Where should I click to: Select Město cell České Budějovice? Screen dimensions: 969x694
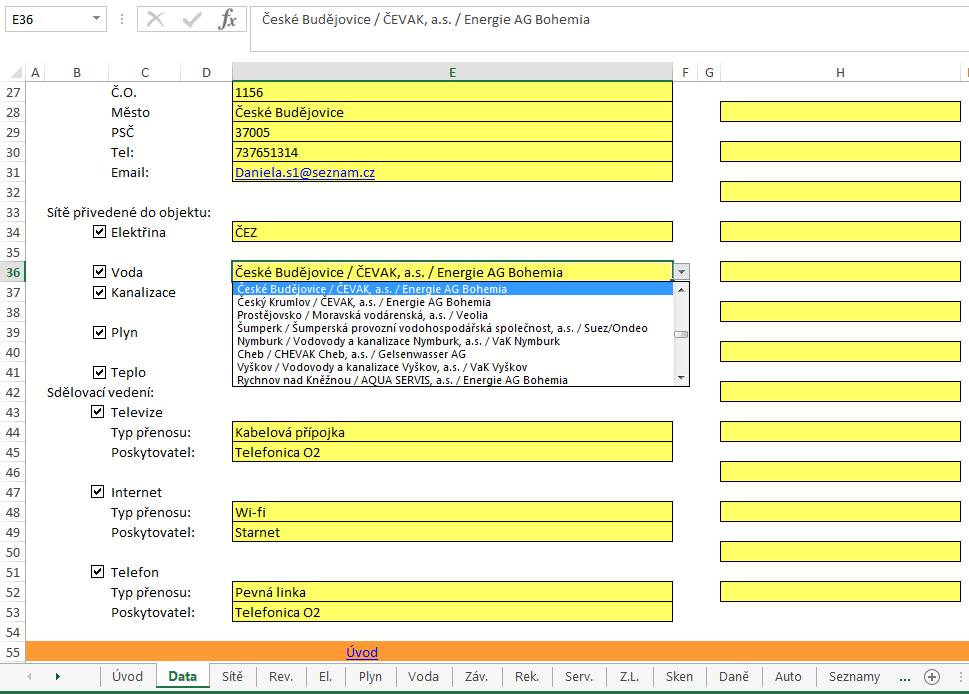click(452, 112)
